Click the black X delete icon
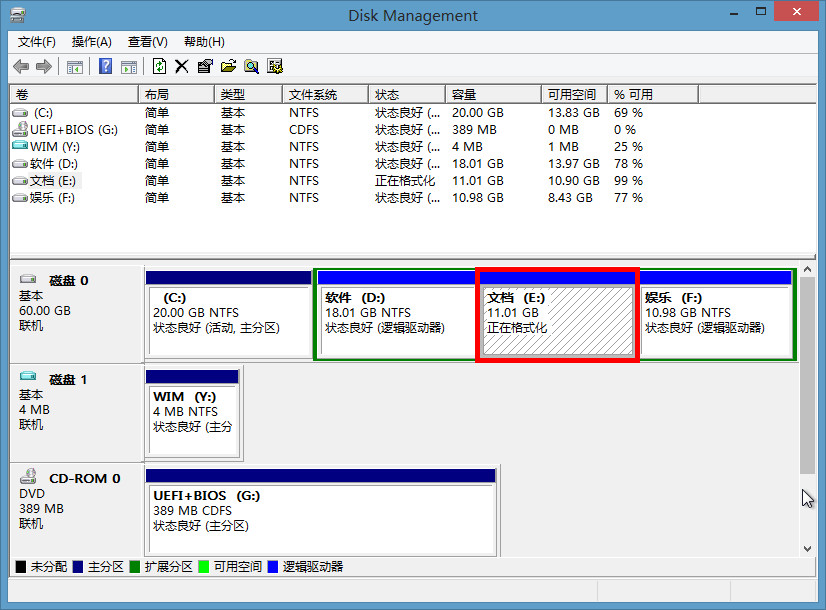 (x=181, y=67)
